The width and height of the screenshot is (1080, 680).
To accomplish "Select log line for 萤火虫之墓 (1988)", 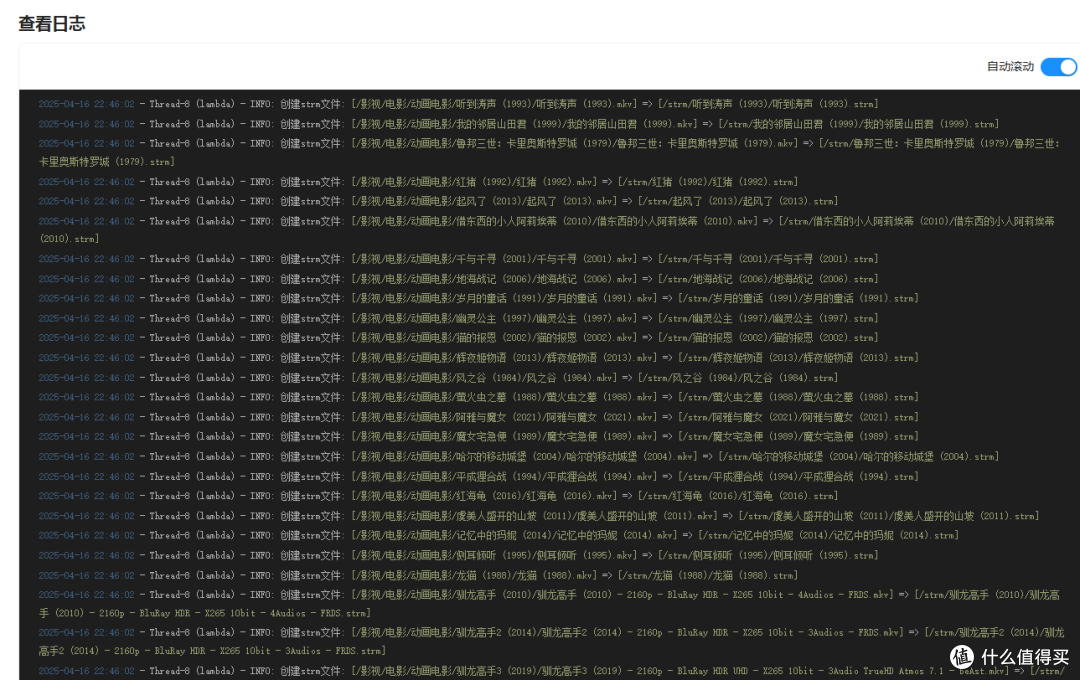I will 479,397.
